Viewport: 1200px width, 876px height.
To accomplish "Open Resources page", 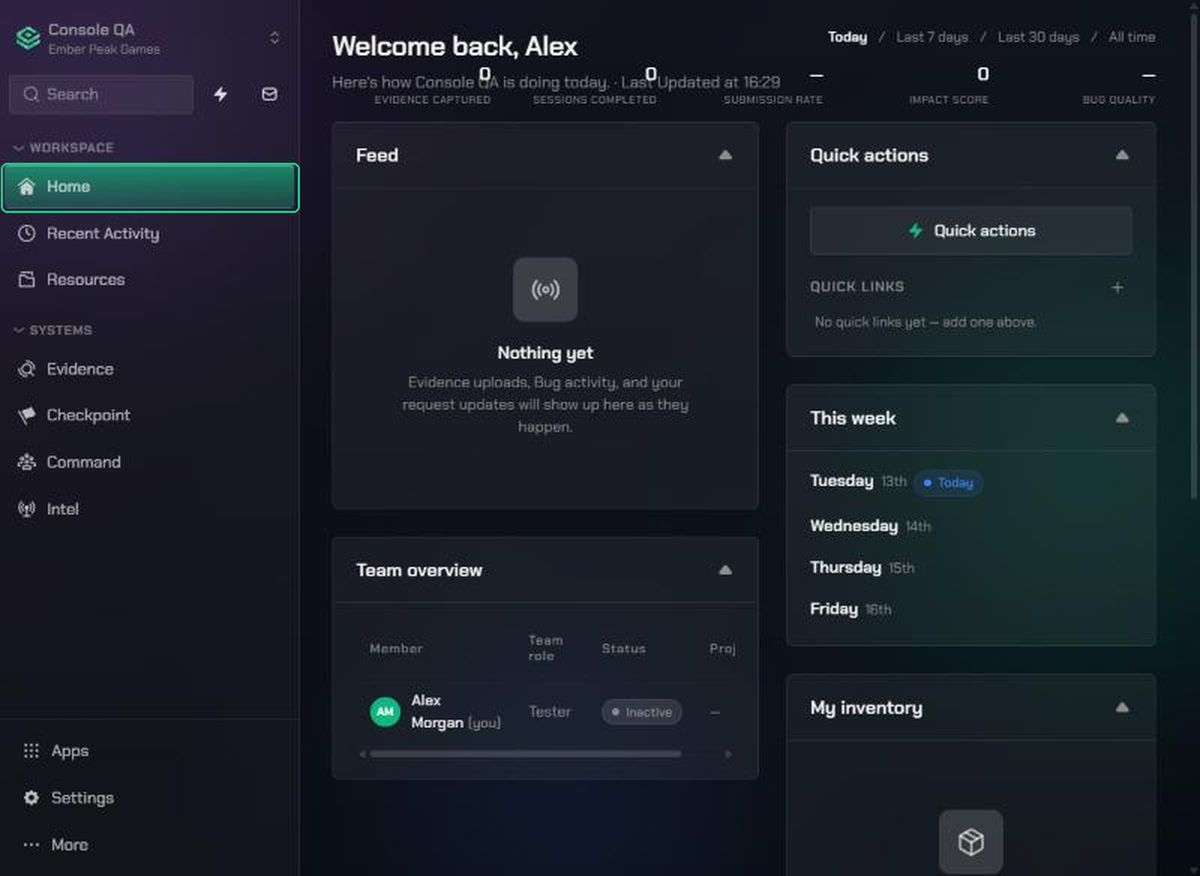I will tap(150, 279).
